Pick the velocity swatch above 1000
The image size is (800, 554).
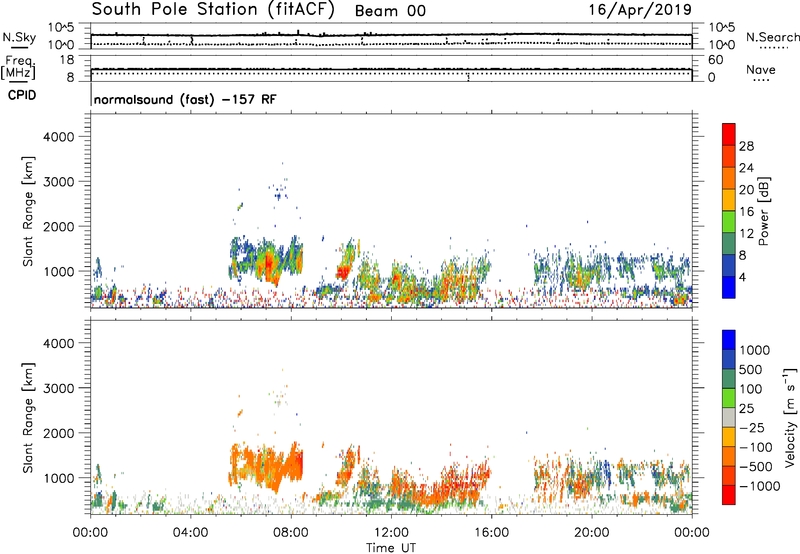(729, 340)
